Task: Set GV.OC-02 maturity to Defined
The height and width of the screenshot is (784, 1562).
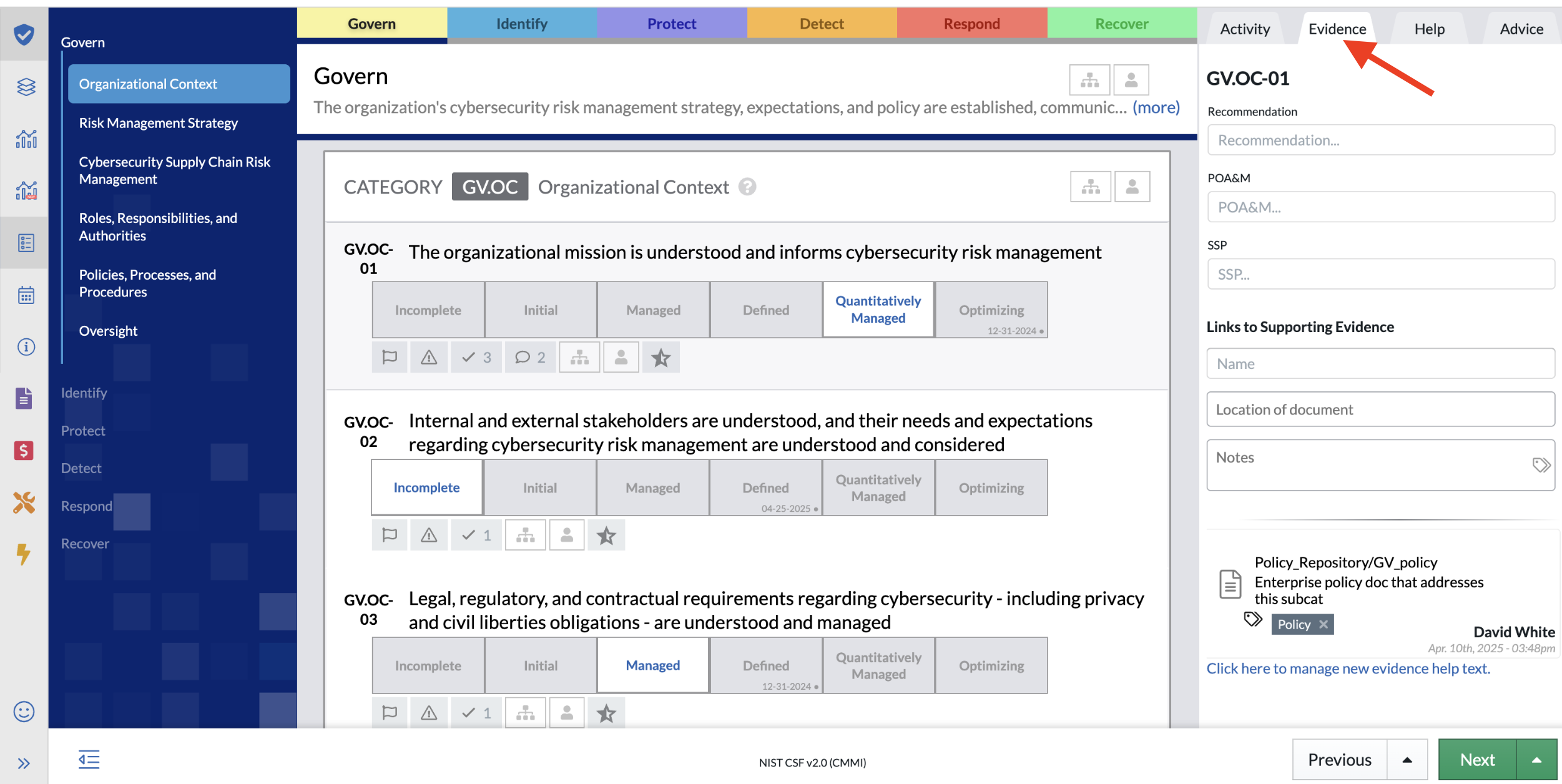Action: pos(765,488)
